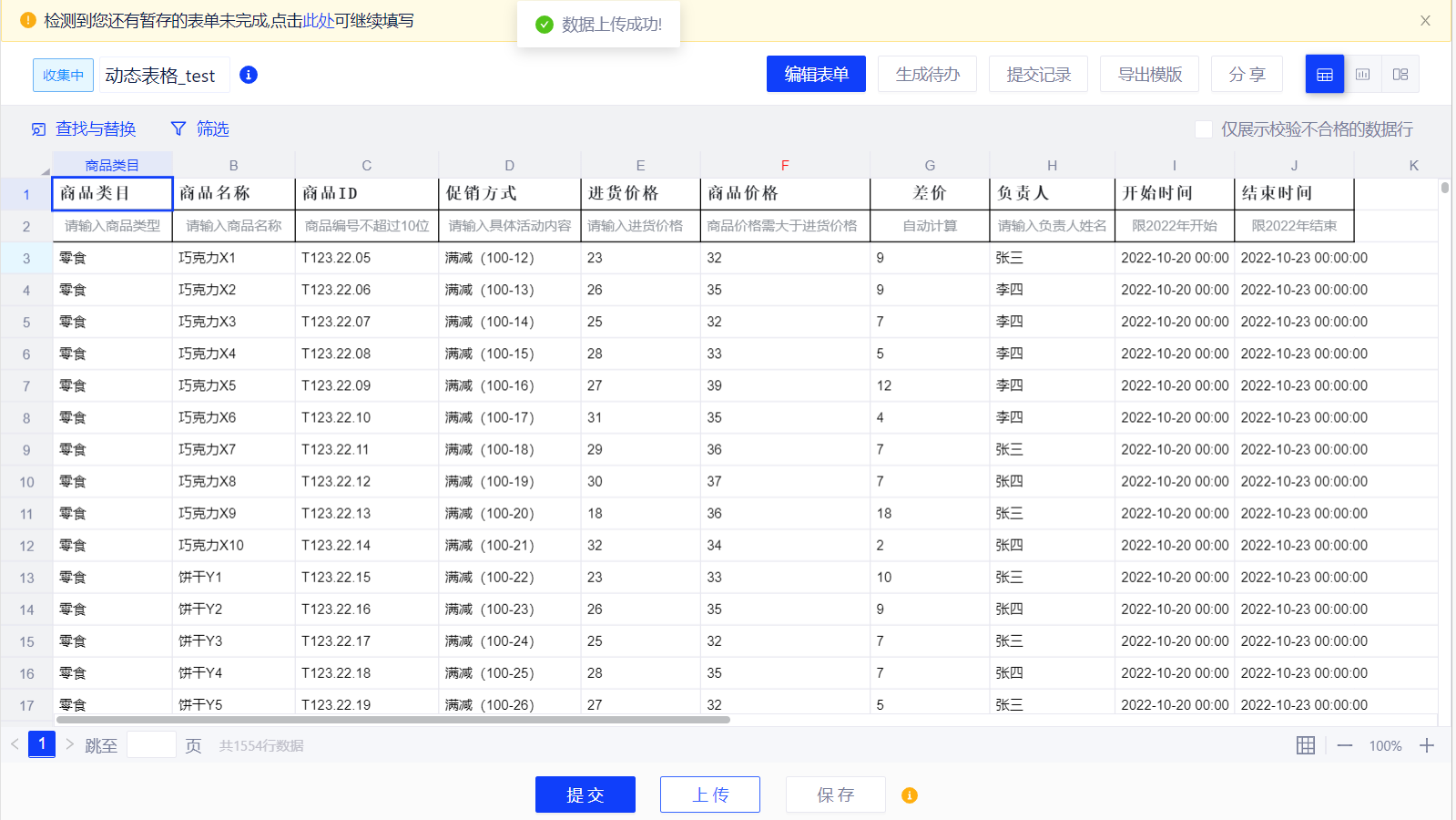Click the horizontal scrollbar under the table
This screenshot has width=1456, height=820.
click(392, 720)
